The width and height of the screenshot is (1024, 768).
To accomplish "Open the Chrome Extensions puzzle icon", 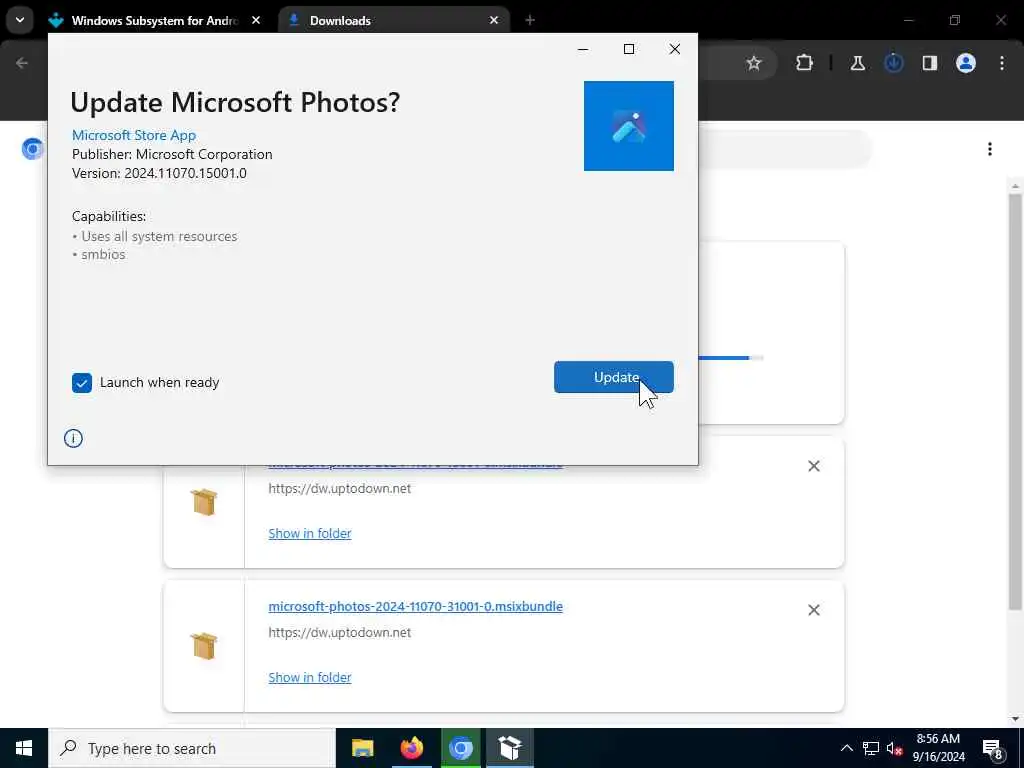I will coord(805,63).
